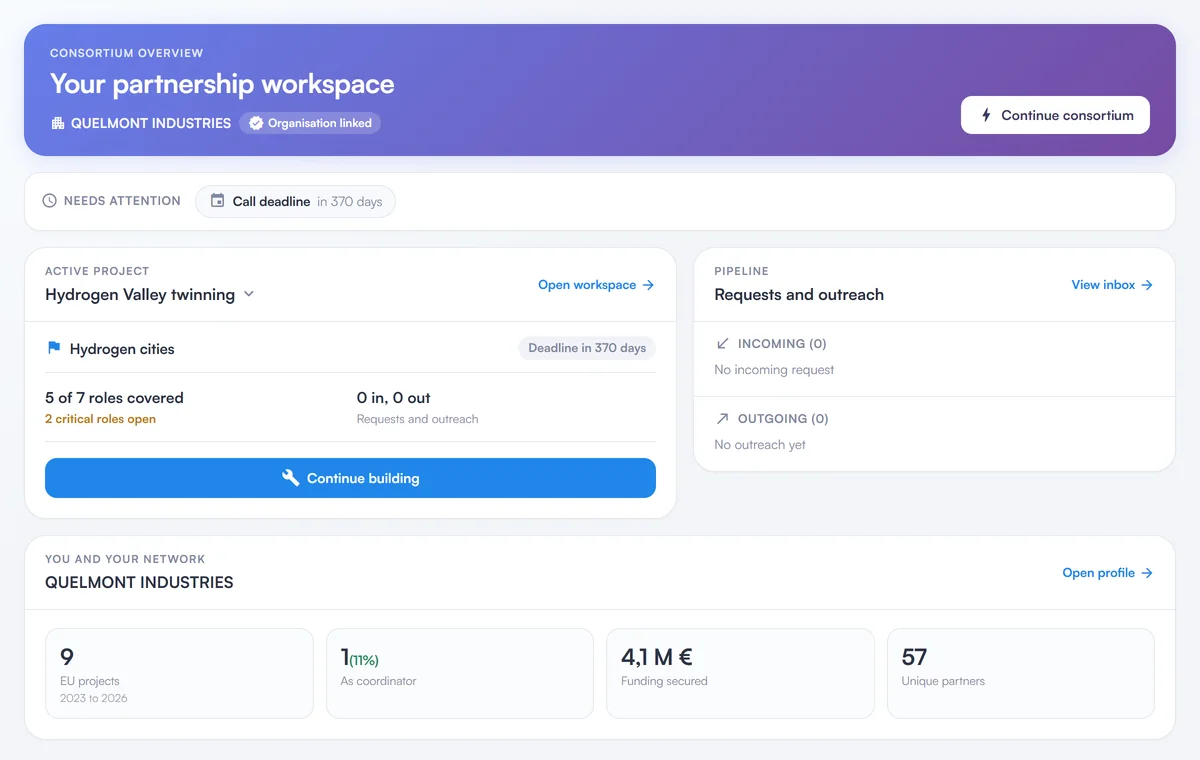Viewport: 1200px width, 760px height.
Task: Click the verified badge icon in Organisation linked
Action: click(256, 124)
